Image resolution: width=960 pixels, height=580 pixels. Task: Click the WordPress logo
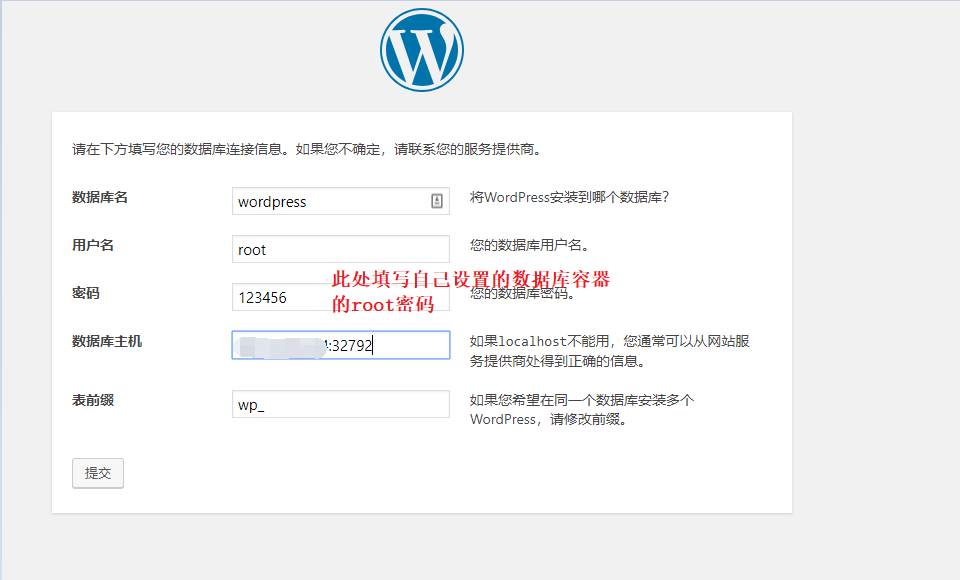pyautogui.click(x=422, y=50)
